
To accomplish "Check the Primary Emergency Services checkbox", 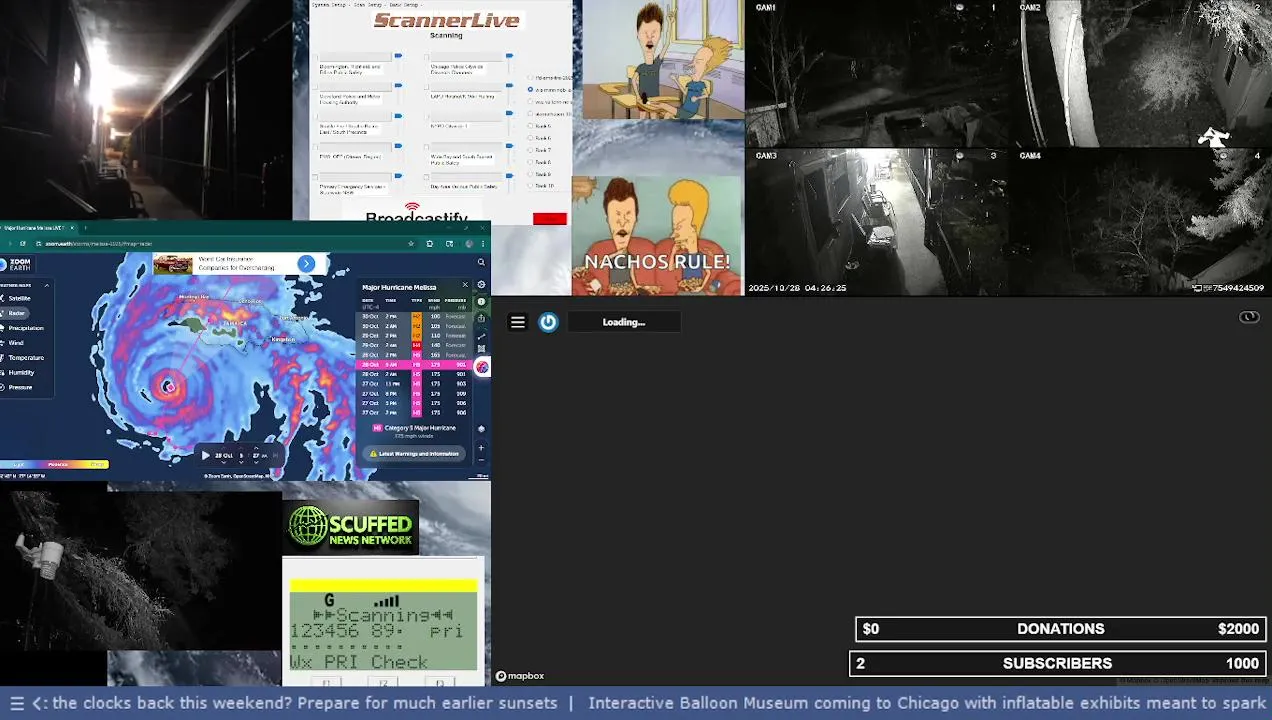I will click(x=315, y=177).
